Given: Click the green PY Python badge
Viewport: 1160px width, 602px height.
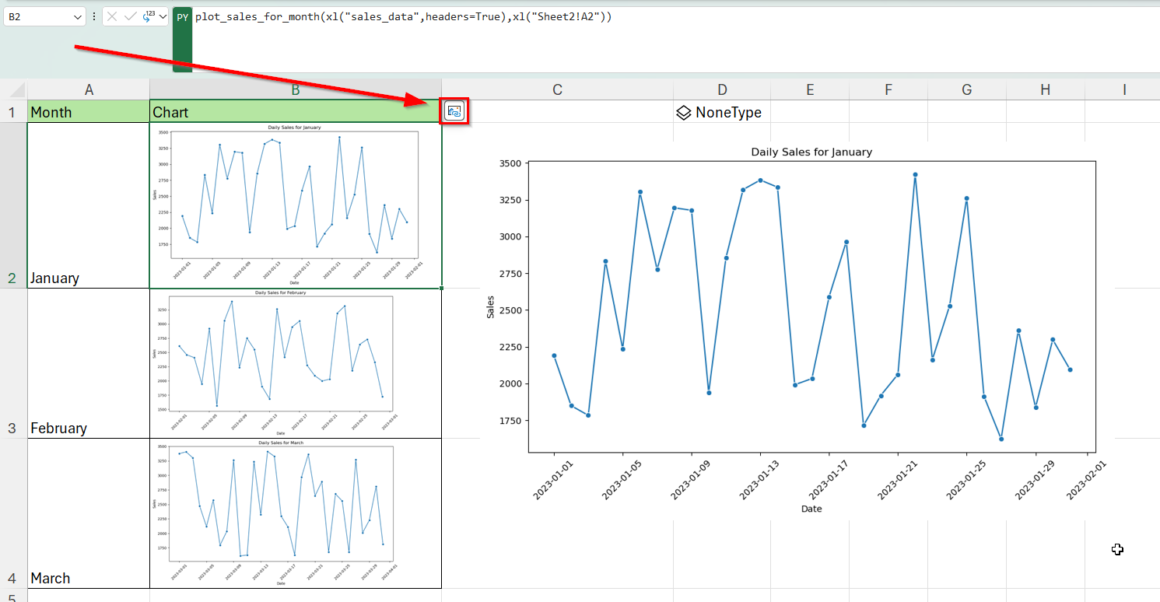Looking at the screenshot, I should (x=181, y=16).
